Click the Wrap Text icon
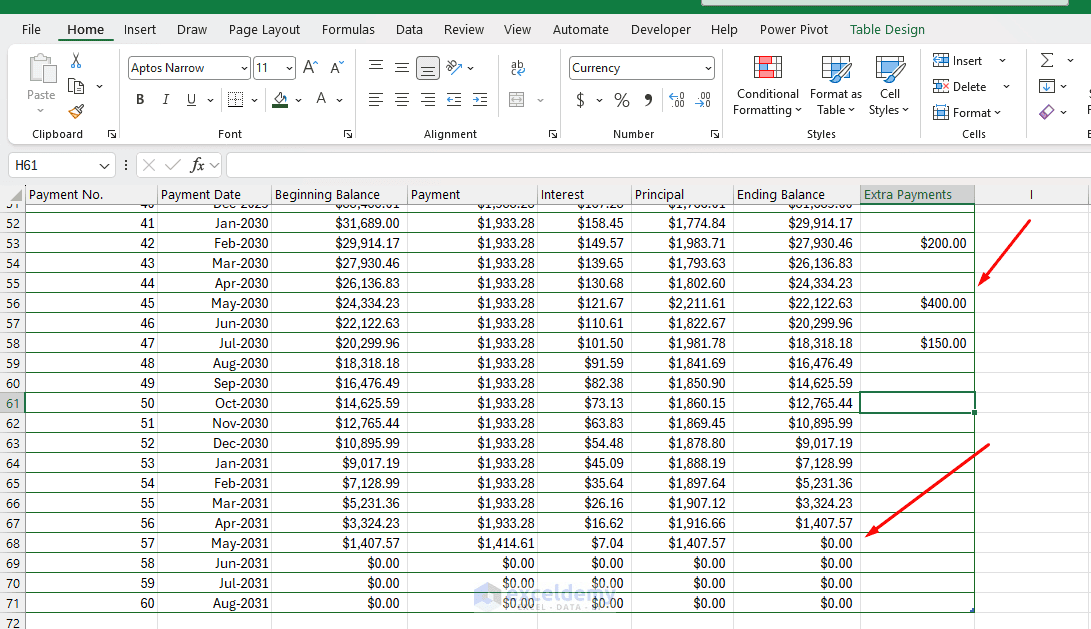Image resolution: width=1091 pixels, height=629 pixels. click(x=517, y=67)
